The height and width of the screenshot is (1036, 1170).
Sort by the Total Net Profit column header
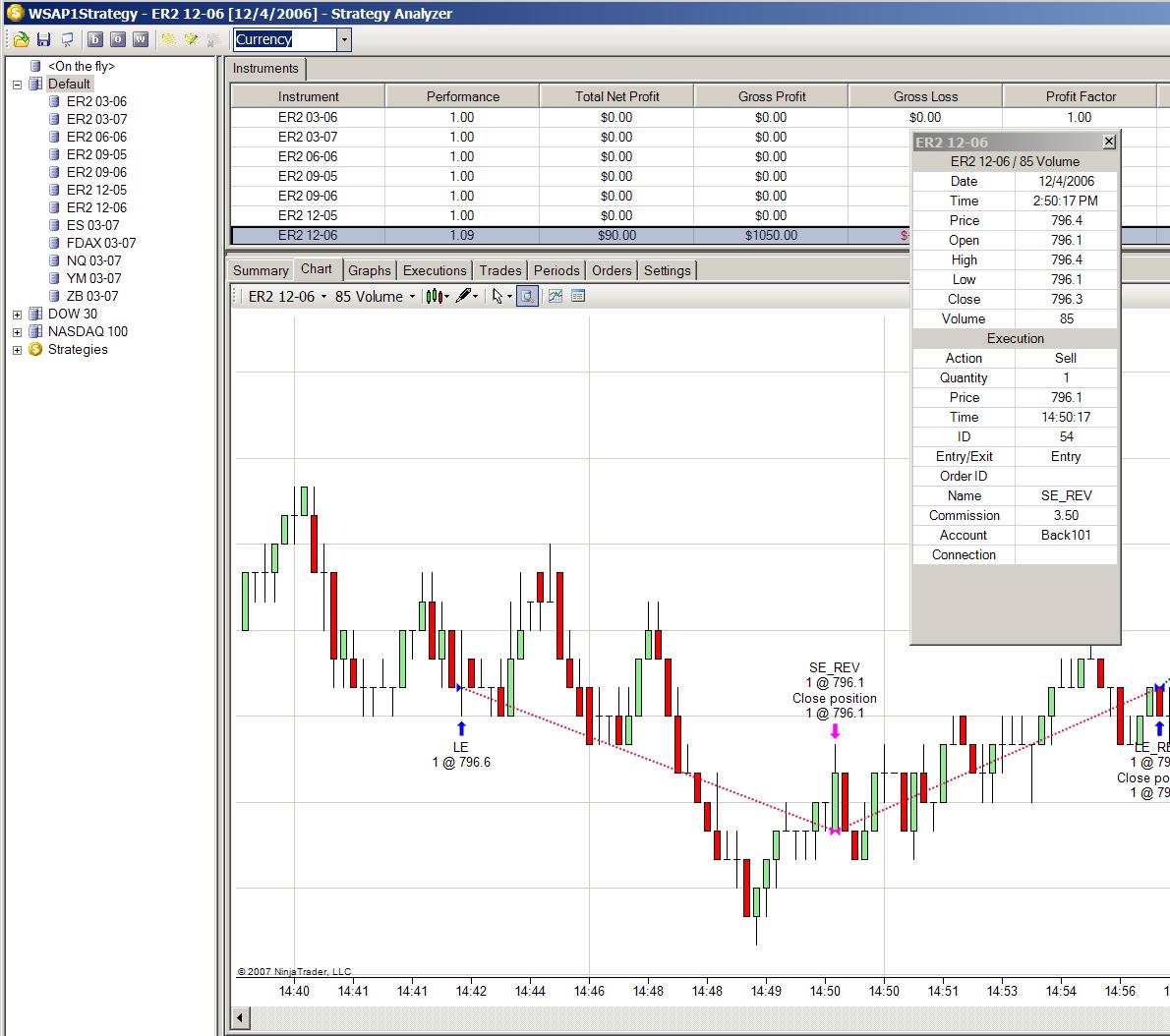coord(617,97)
